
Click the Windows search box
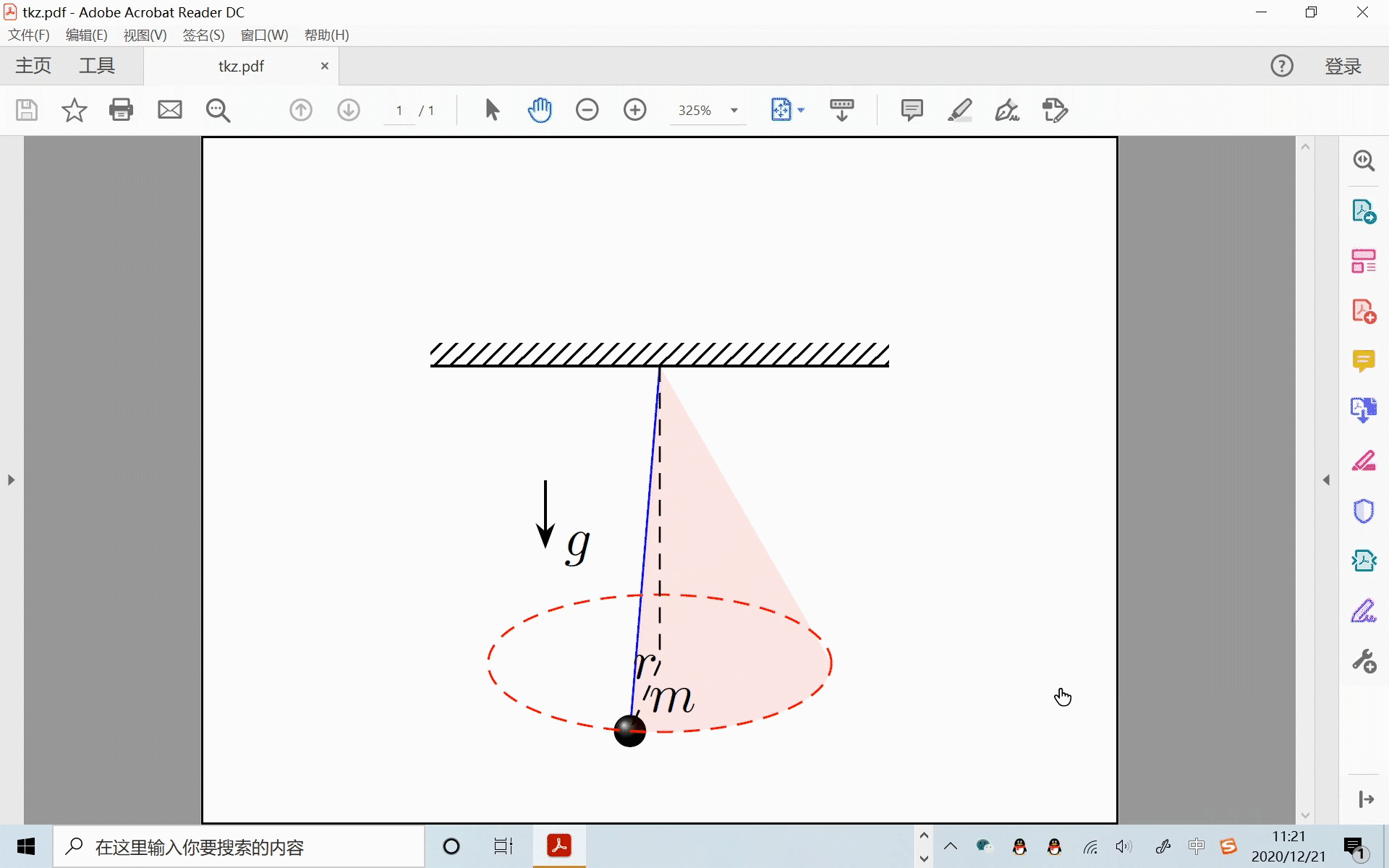[239, 846]
